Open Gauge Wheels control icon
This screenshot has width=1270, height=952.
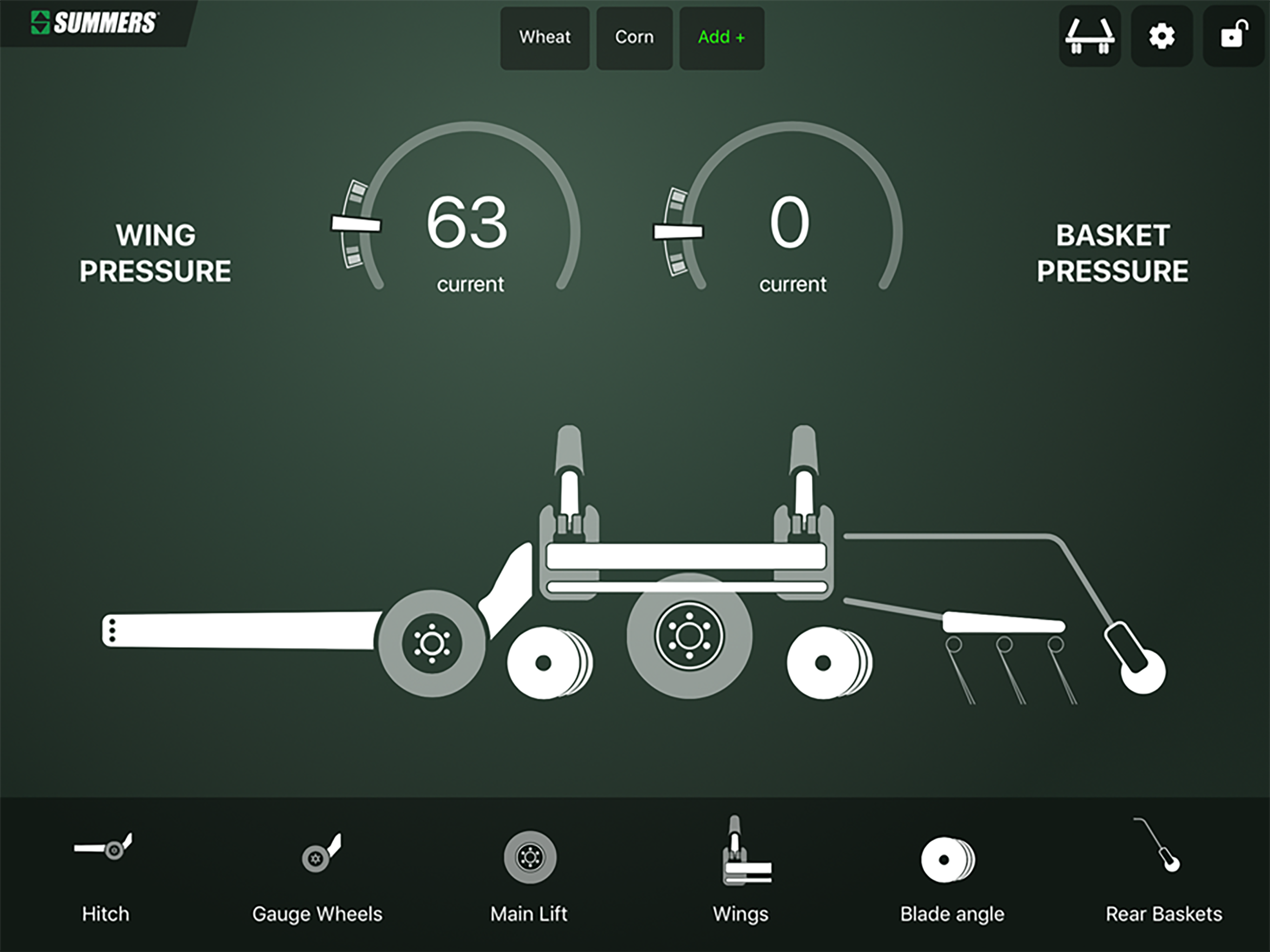coord(322,854)
